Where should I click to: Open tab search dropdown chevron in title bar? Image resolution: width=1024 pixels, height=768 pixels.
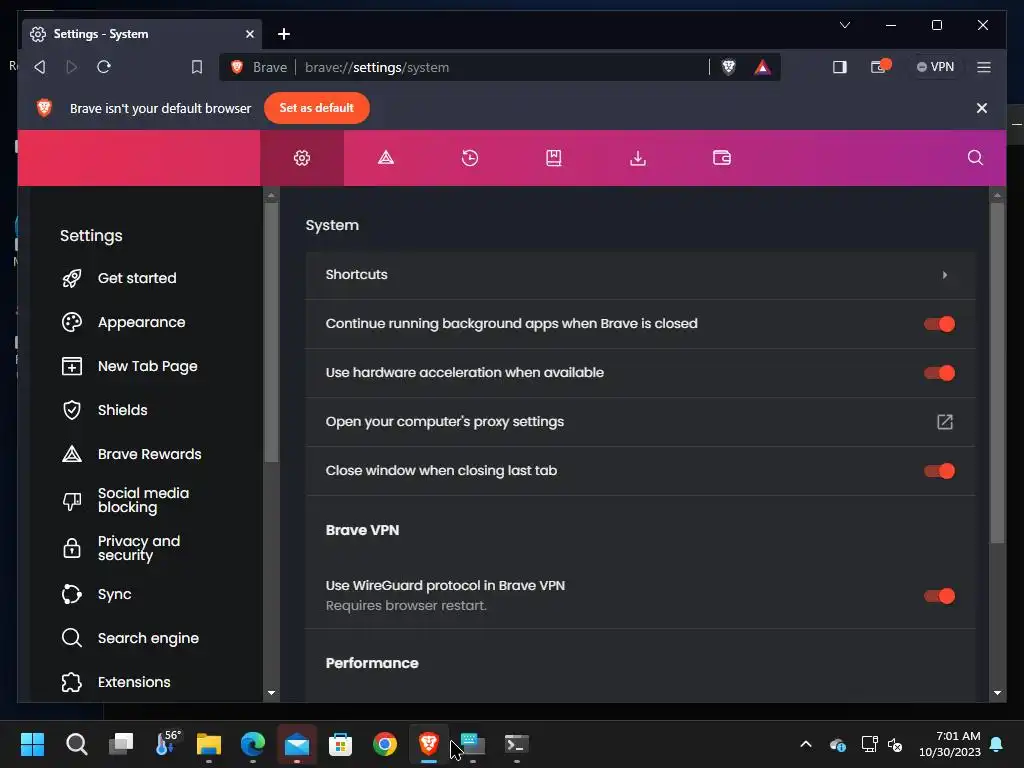pos(844,25)
